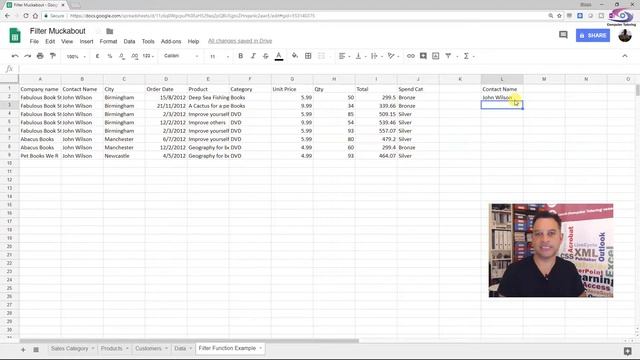Collapse the menus with the arrow

(625, 56)
